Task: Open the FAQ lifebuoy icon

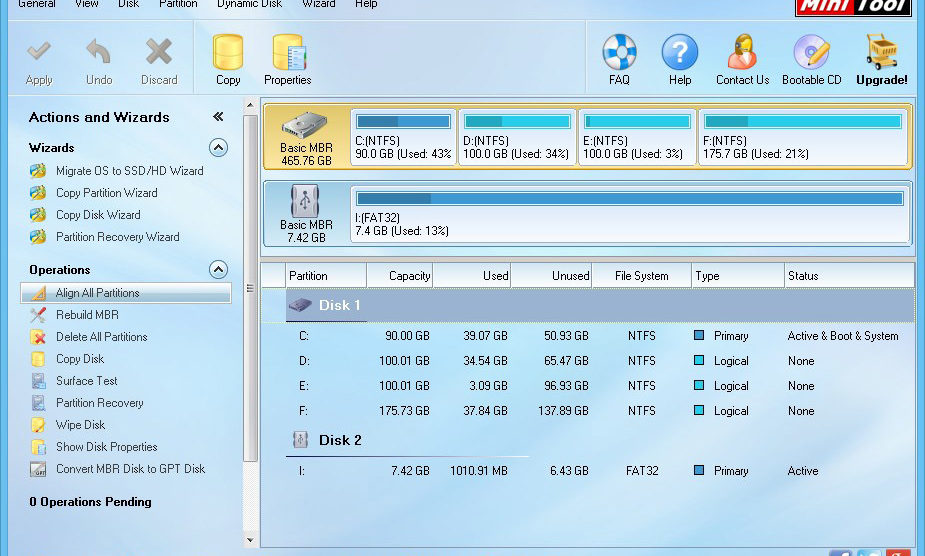Action: click(x=619, y=53)
